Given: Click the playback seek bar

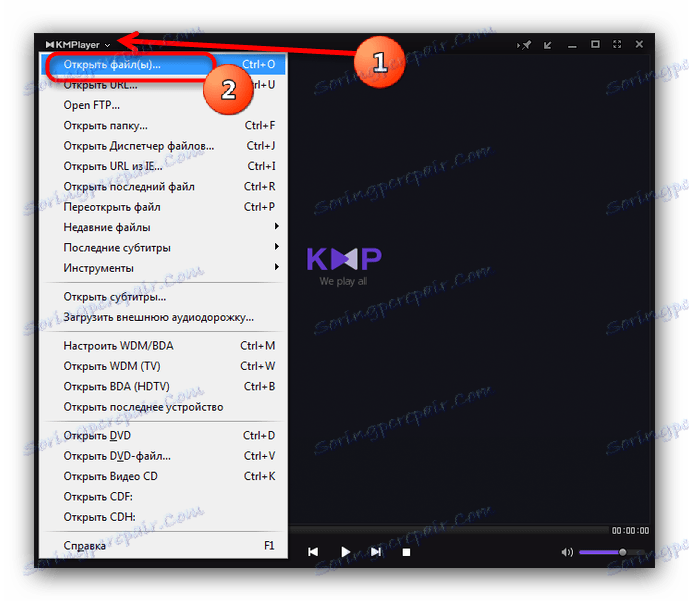Looking at the screenshot, I should 448,530.
